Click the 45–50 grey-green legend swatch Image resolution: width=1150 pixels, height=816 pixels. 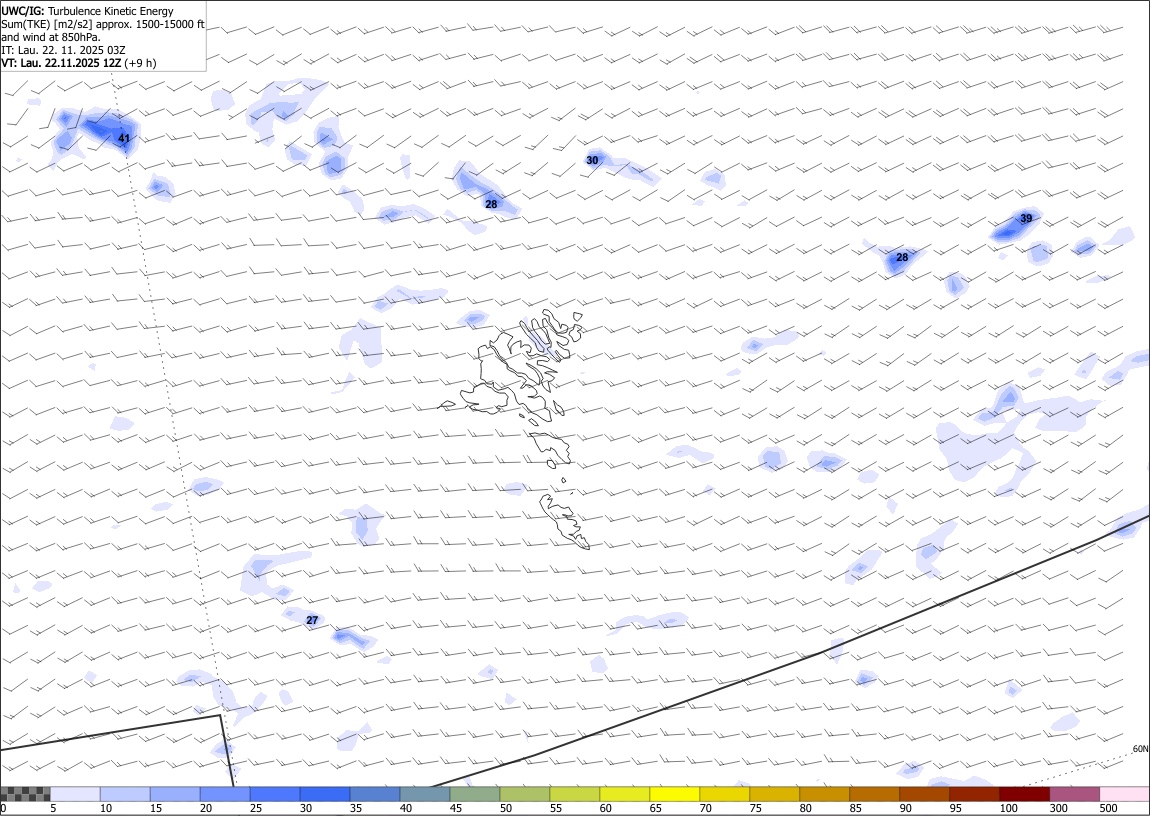coord(475,794)
